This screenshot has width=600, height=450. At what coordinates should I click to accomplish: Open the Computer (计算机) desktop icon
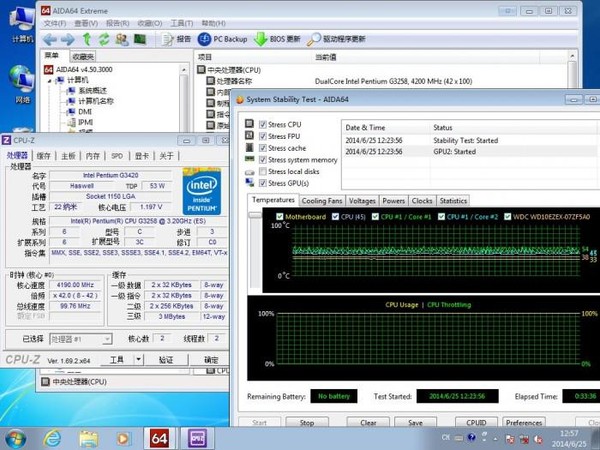pyautogui.click(x=22, y=24)
